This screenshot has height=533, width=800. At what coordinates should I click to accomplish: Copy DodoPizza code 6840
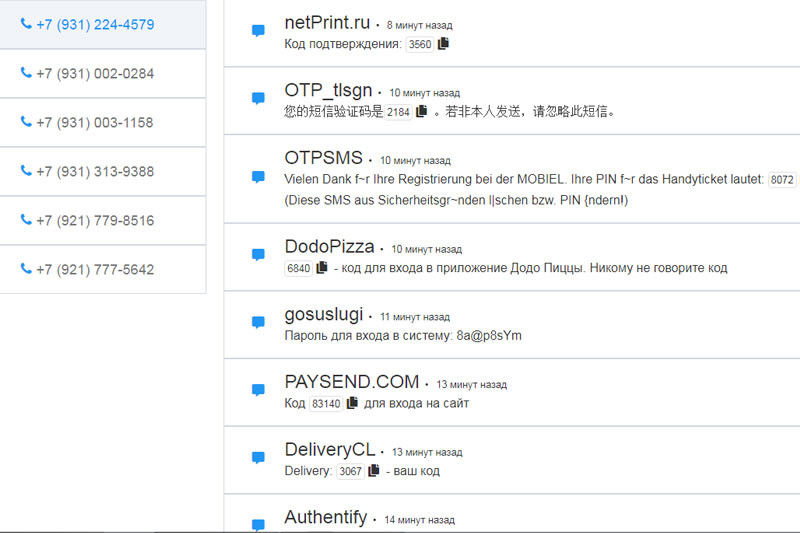pos(322,267)
